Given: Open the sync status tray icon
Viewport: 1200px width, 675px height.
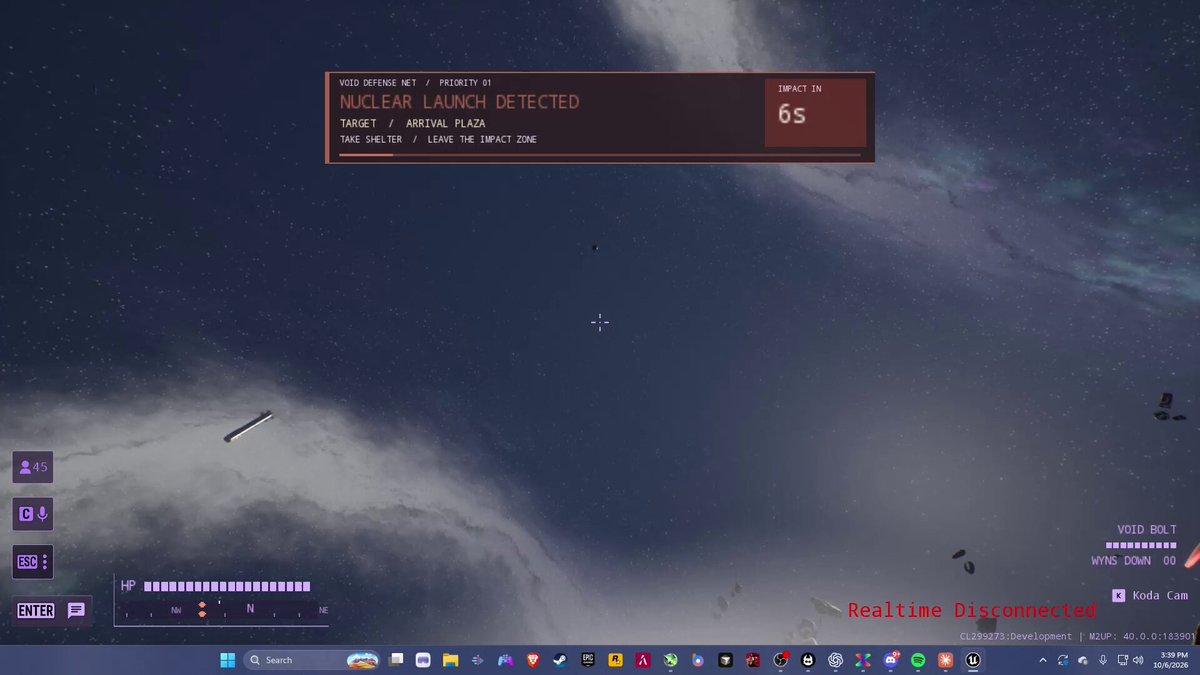Looking at the screenshot, I should click(1062, 660).
